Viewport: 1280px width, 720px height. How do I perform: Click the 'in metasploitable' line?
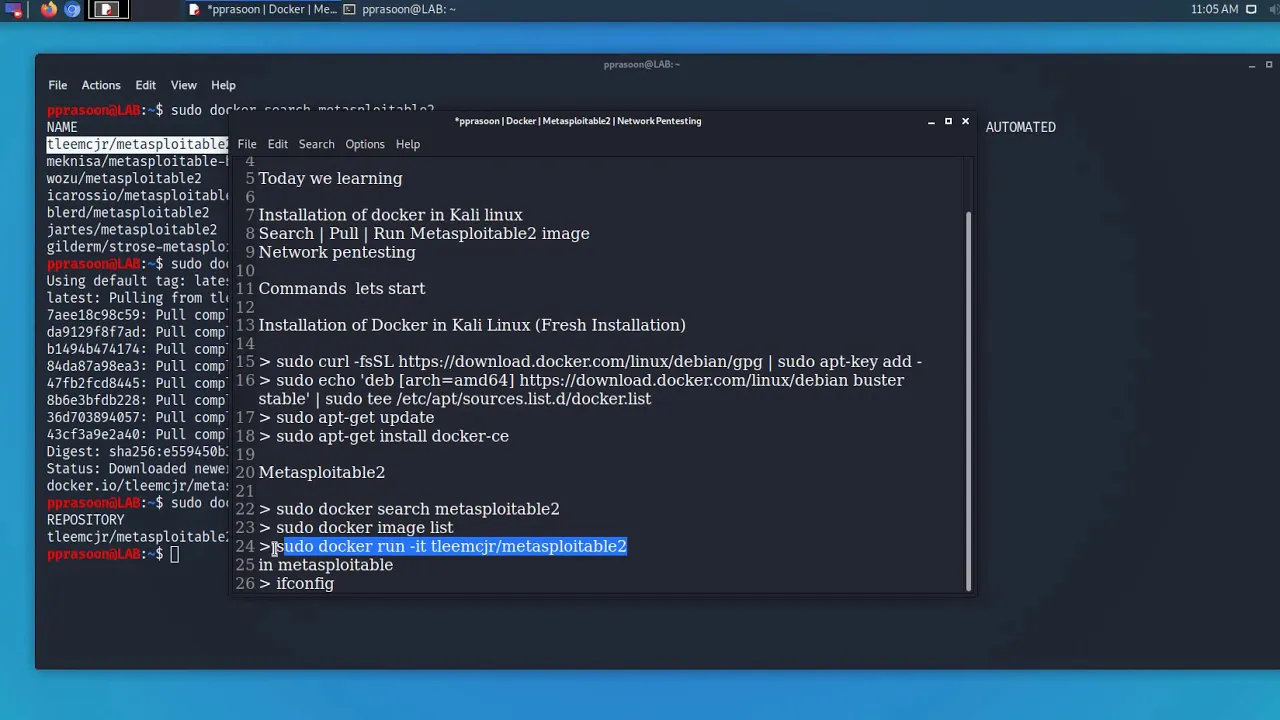pos(326,565)
